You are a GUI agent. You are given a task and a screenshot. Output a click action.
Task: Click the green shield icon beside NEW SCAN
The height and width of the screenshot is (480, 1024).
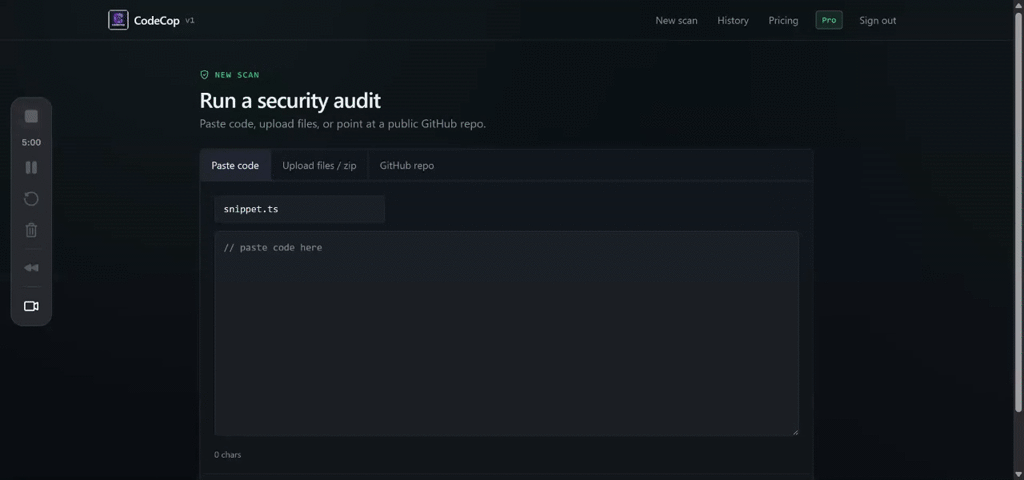pos(204,75)
